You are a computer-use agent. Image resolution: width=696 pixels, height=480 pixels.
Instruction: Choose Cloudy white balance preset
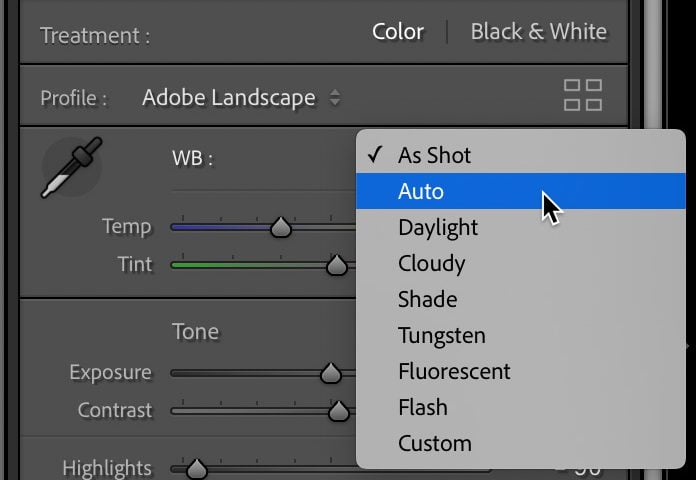[431, 263]
